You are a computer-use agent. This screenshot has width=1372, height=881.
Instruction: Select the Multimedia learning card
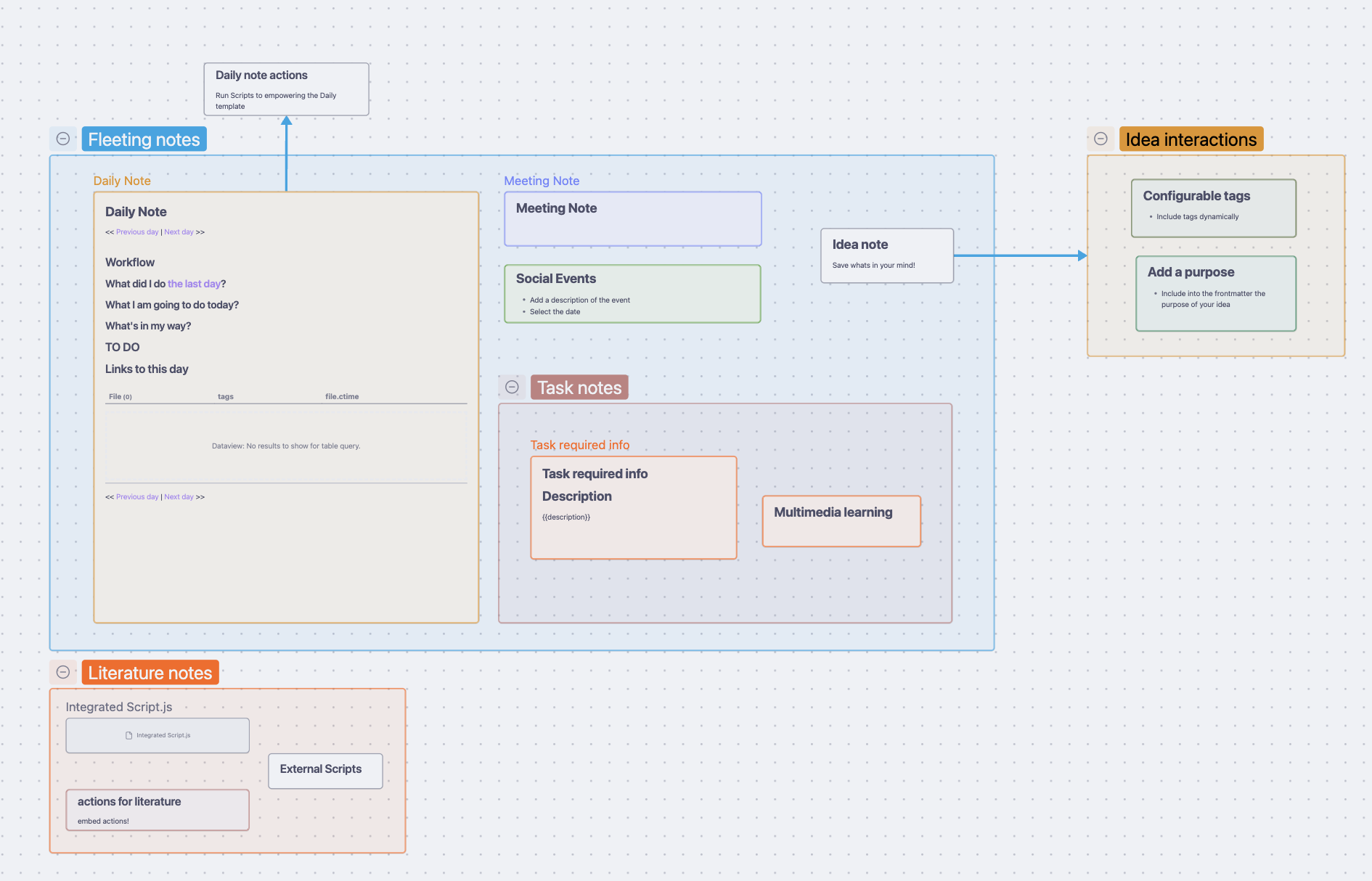[x=841, y=521]
